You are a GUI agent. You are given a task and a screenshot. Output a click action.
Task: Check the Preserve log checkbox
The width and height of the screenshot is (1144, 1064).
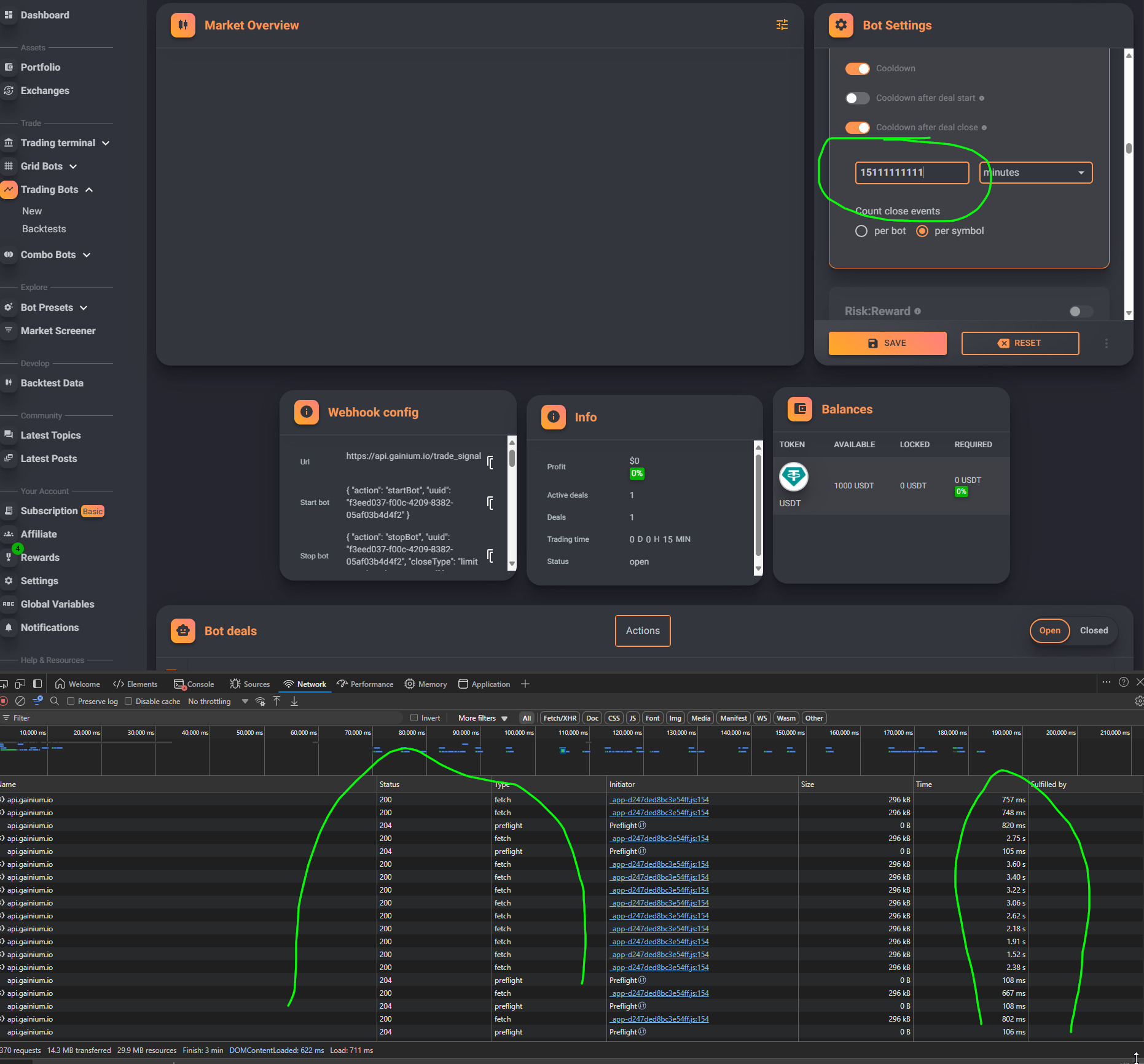pyautogui.click(x=71, y=701)
